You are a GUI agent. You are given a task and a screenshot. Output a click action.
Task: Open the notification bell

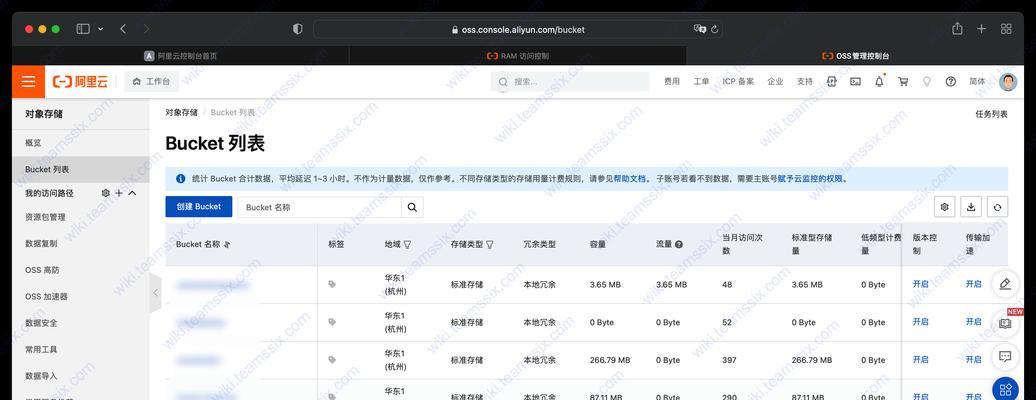click(x=879, y=82)
